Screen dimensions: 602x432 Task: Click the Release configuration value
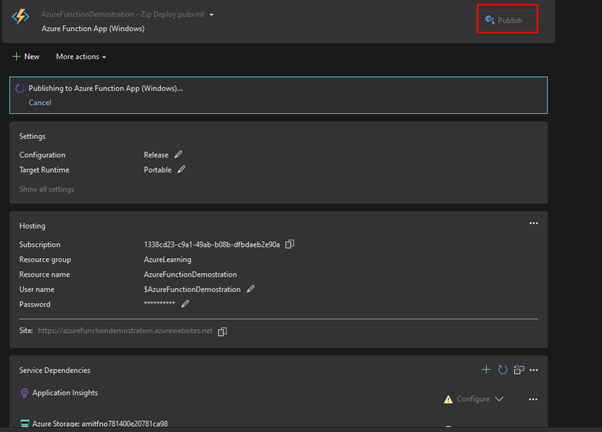[156, 155]
